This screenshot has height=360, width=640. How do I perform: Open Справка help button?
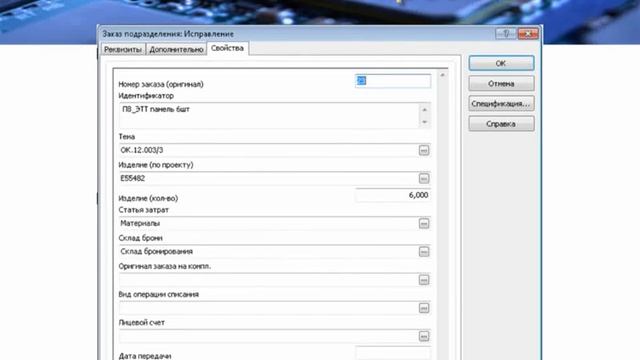click(501, 124)
